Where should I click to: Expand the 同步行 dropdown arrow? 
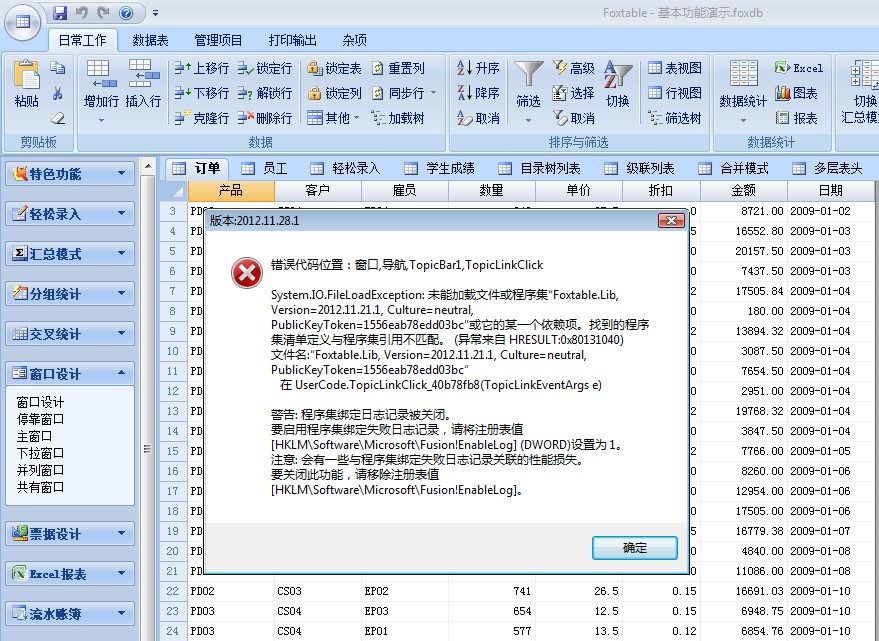[x=433, y=93]
